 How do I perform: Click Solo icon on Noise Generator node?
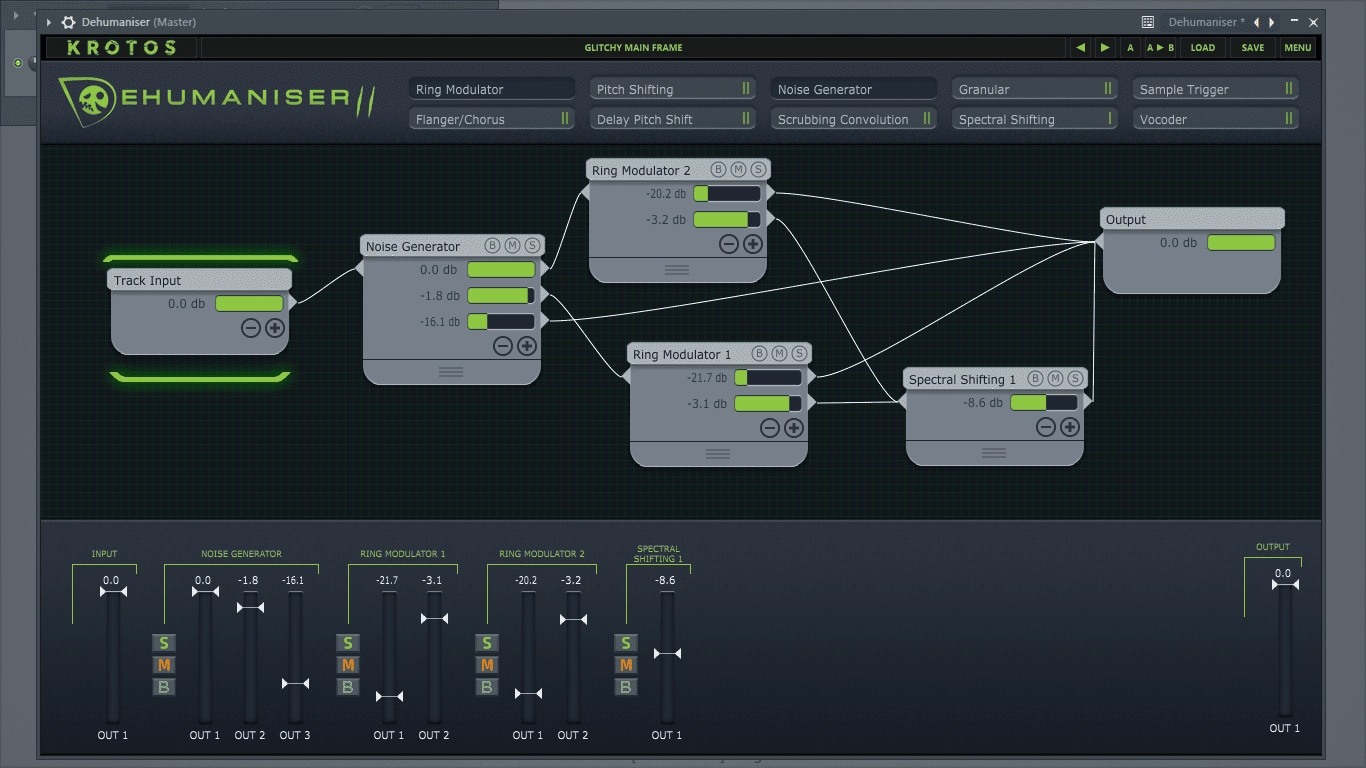[532, 246]
